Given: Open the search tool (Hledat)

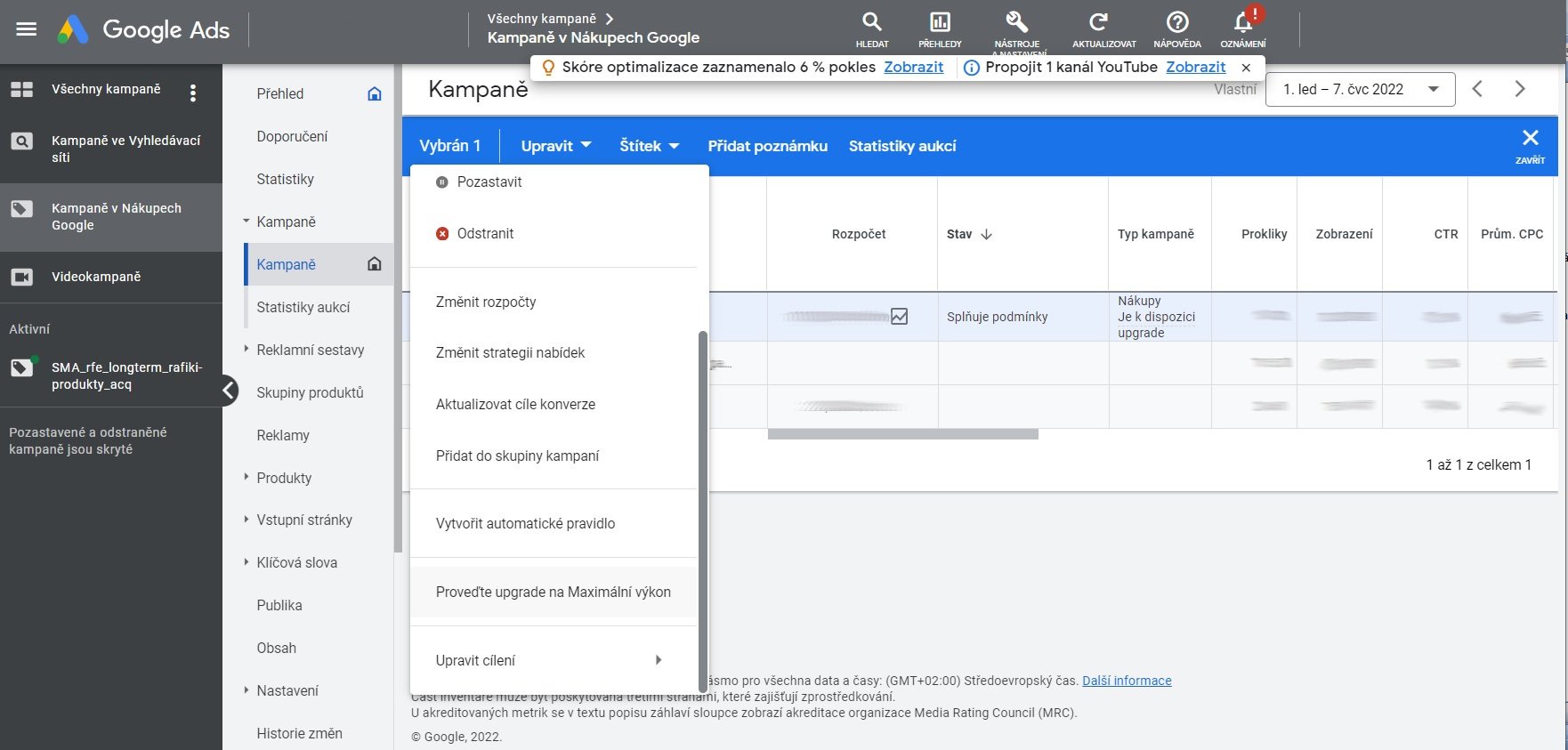Looking at the screenshot, I should point(872,29).
